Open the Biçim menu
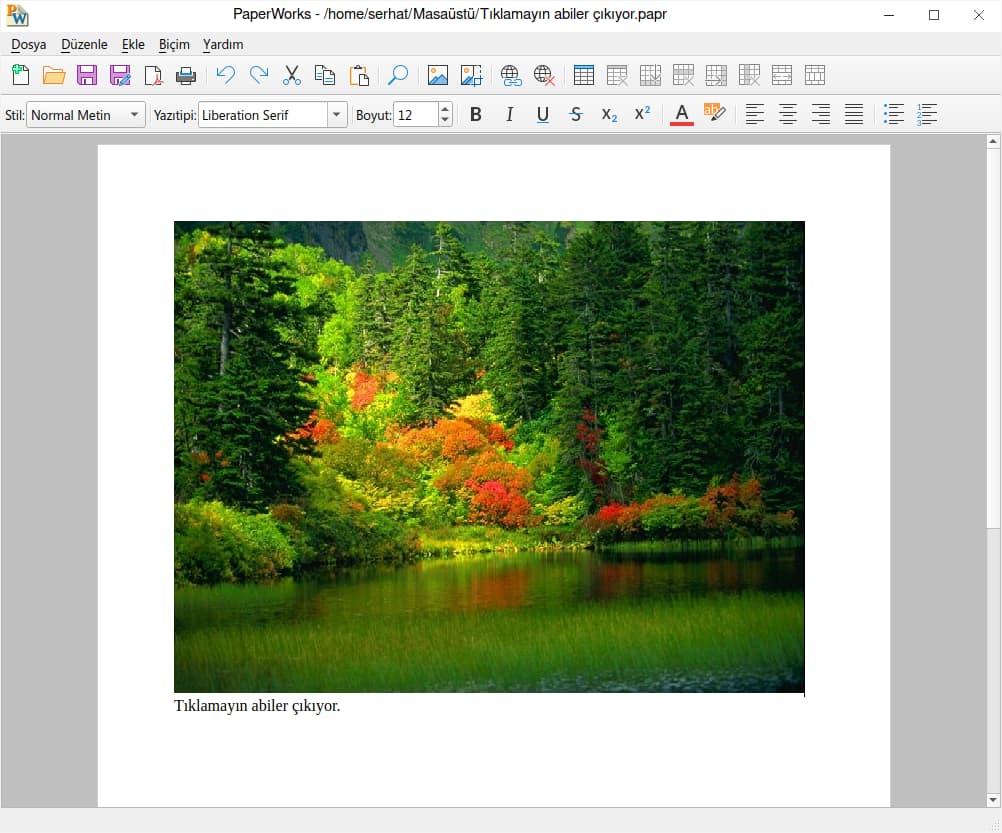Image resolution: width=1002 pixels, height=833 pixels. tap(174, 44)
